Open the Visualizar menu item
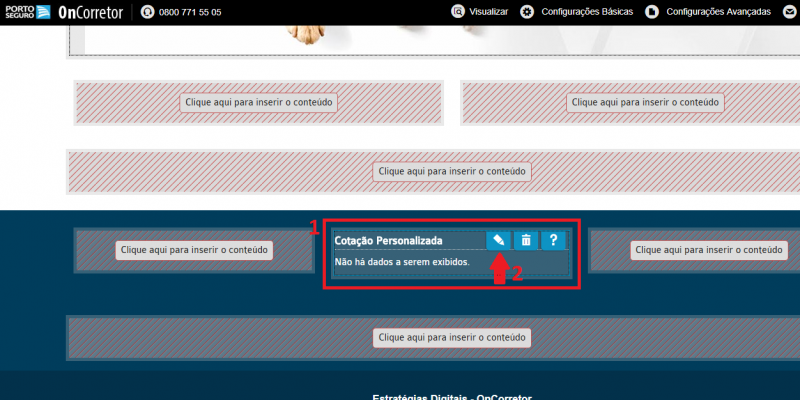This screenshot has width=800, height=400. (x=489, y=12)
